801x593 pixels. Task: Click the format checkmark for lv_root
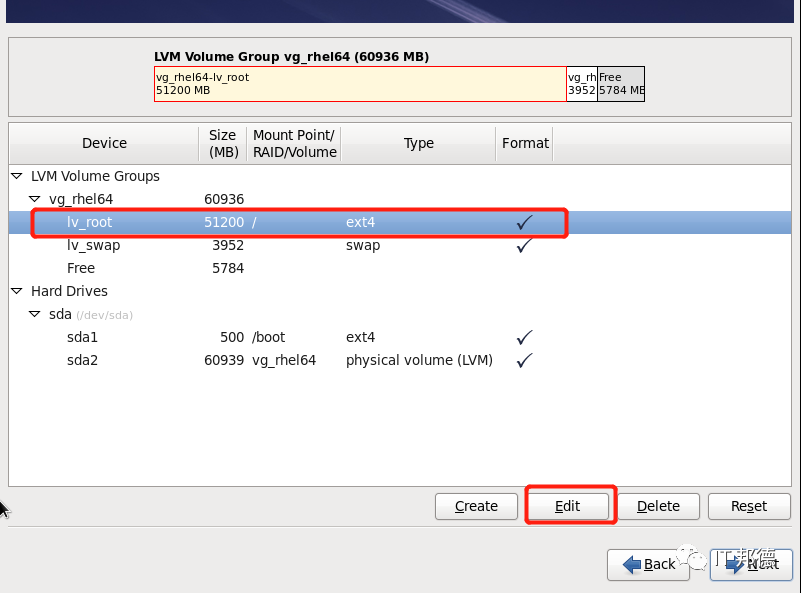click(x=525, y=222)
